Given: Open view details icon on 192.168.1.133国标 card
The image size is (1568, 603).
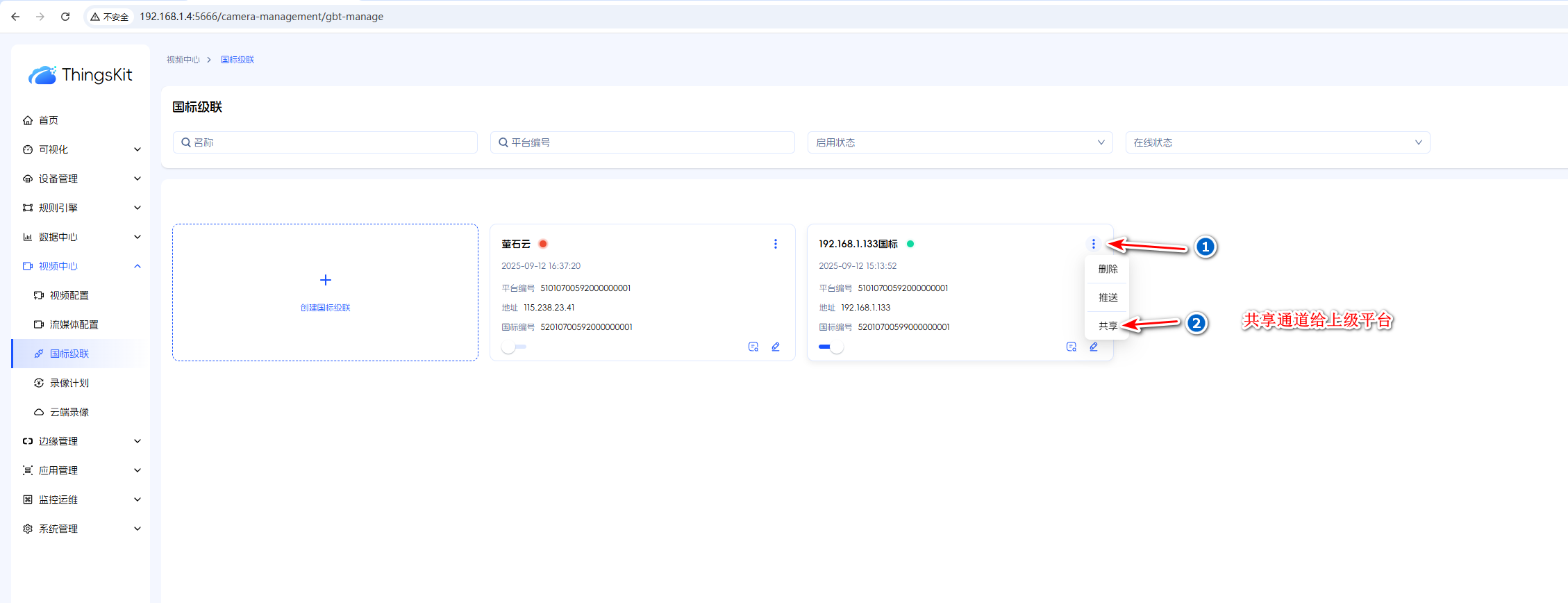Looking at the screenshot, I should tap(1071, 347).
